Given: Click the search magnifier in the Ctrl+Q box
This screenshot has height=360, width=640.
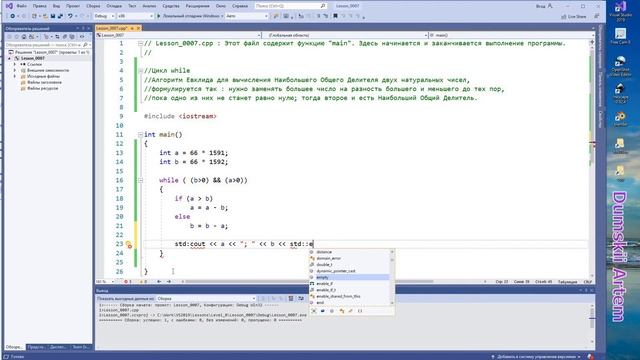Looking at the screenshot, I should point(322,6).
